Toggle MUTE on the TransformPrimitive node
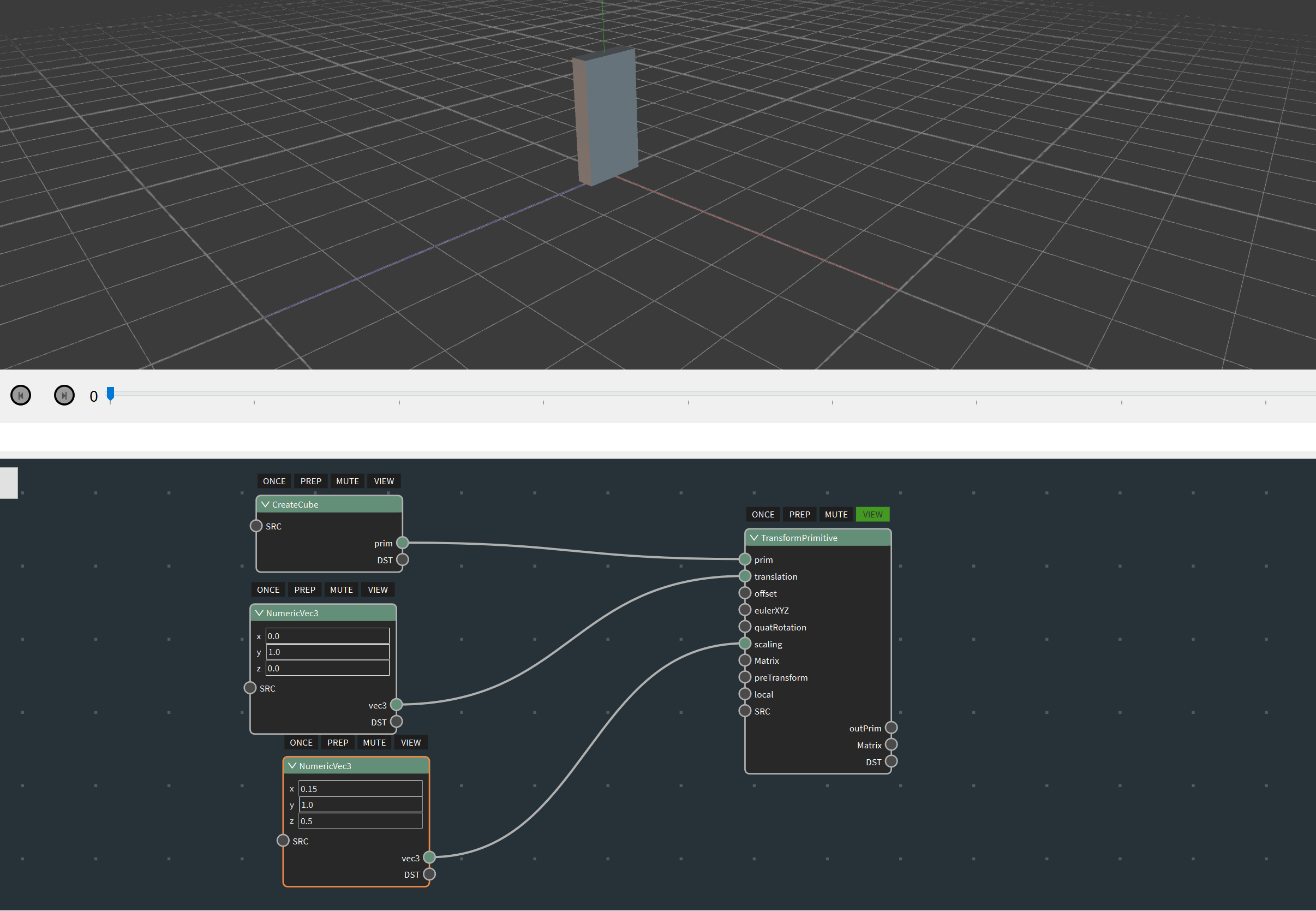This screenshot has height=911, width=1316. point(836,514)
